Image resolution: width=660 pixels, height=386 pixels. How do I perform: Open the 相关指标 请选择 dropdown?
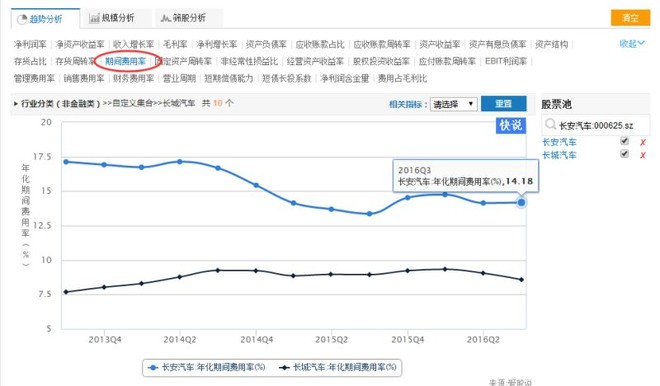(x=453, y=104)
